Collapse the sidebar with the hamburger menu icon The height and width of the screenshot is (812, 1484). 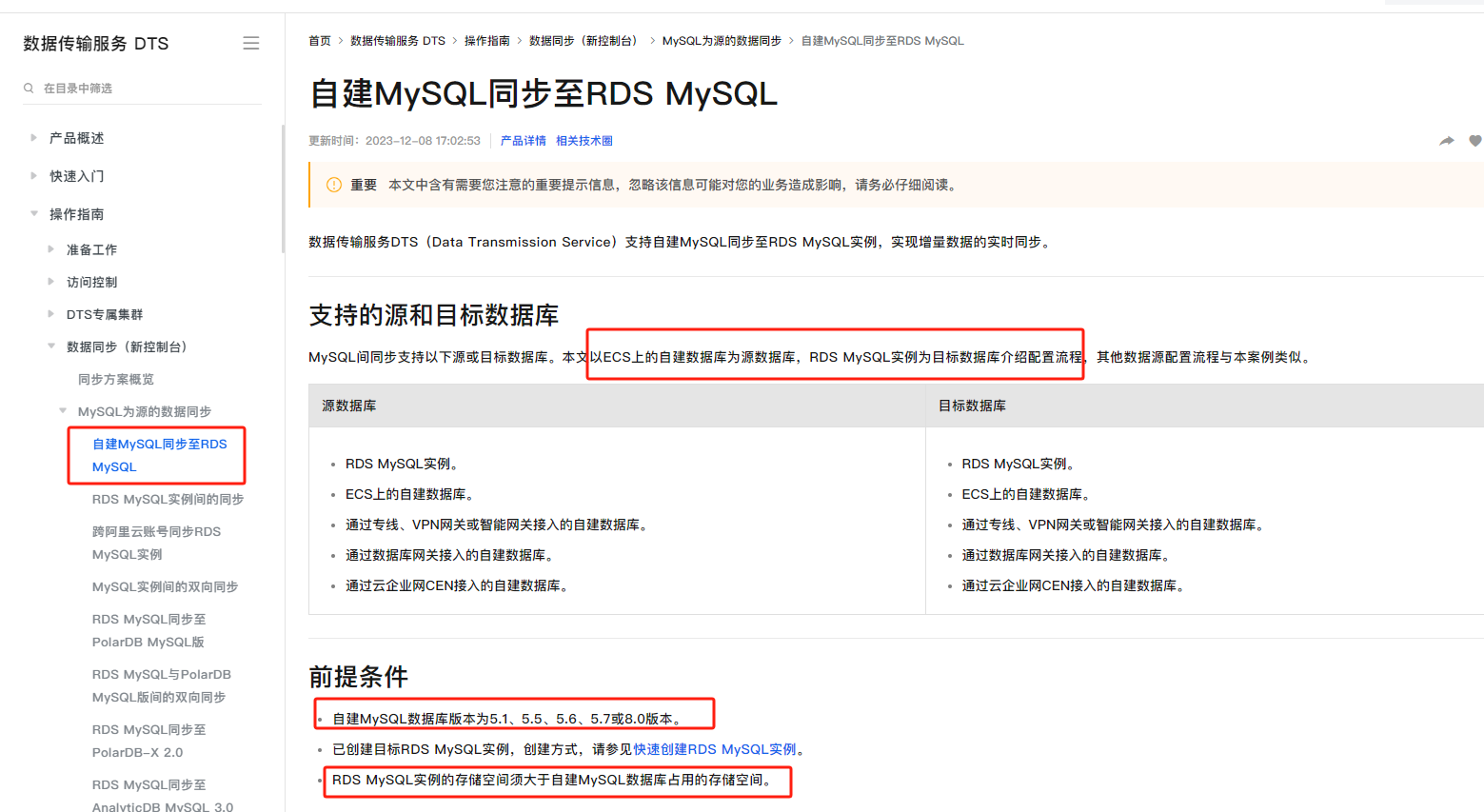(x=251, y=43)
